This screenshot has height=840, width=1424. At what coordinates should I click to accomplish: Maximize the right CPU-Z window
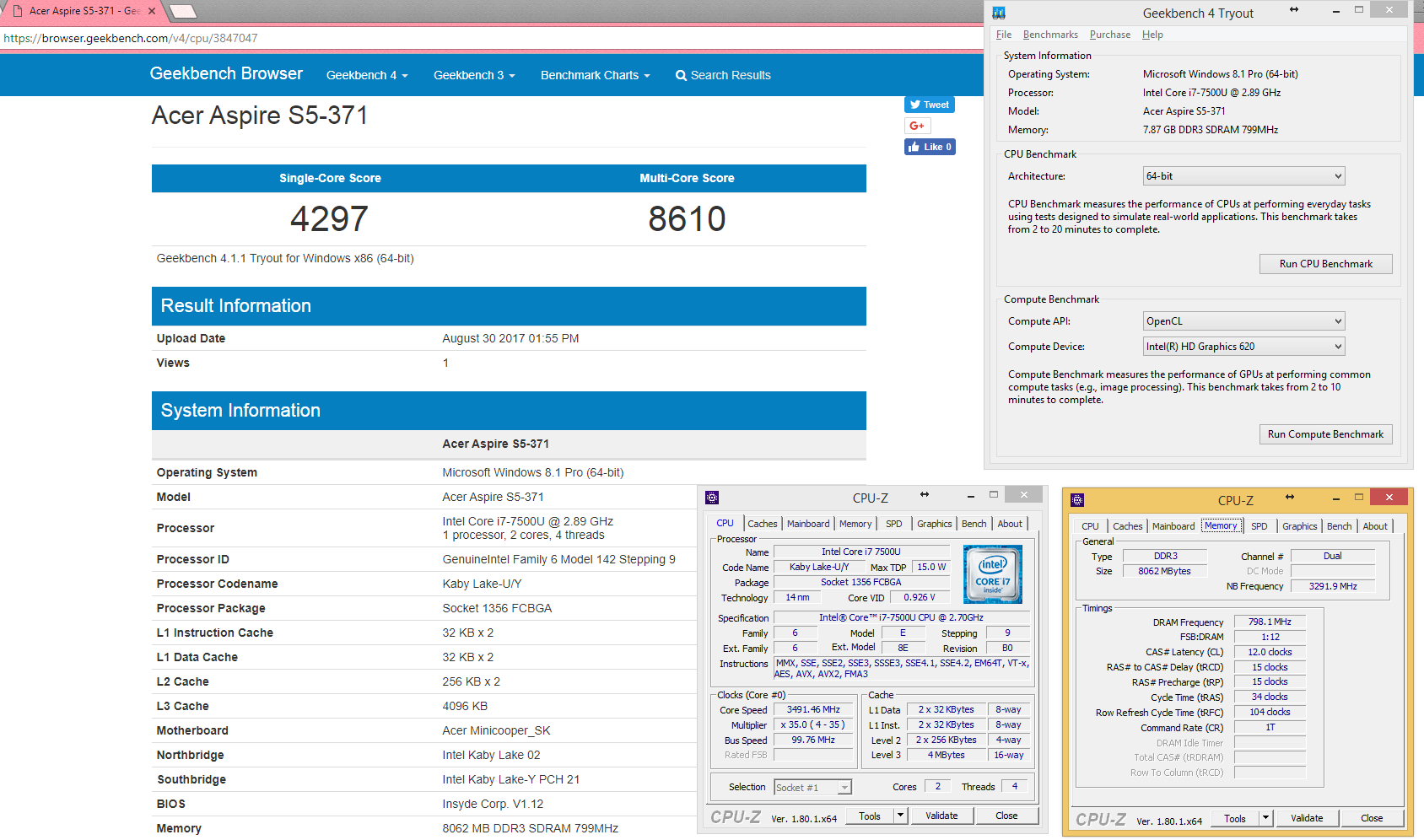pos(1358,498)
